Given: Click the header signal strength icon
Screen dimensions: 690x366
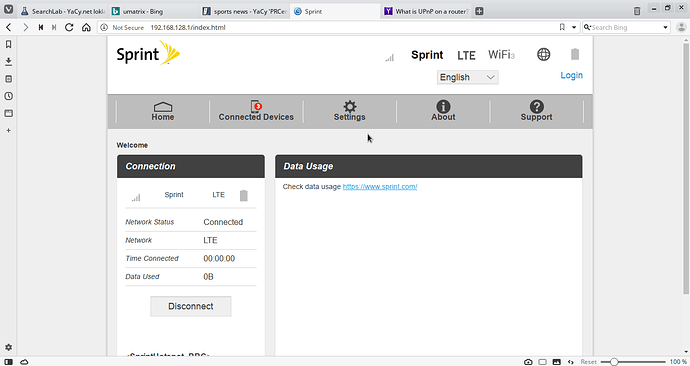Looking at the screenshot, I should pyautogui.click(x=389, y=57).
